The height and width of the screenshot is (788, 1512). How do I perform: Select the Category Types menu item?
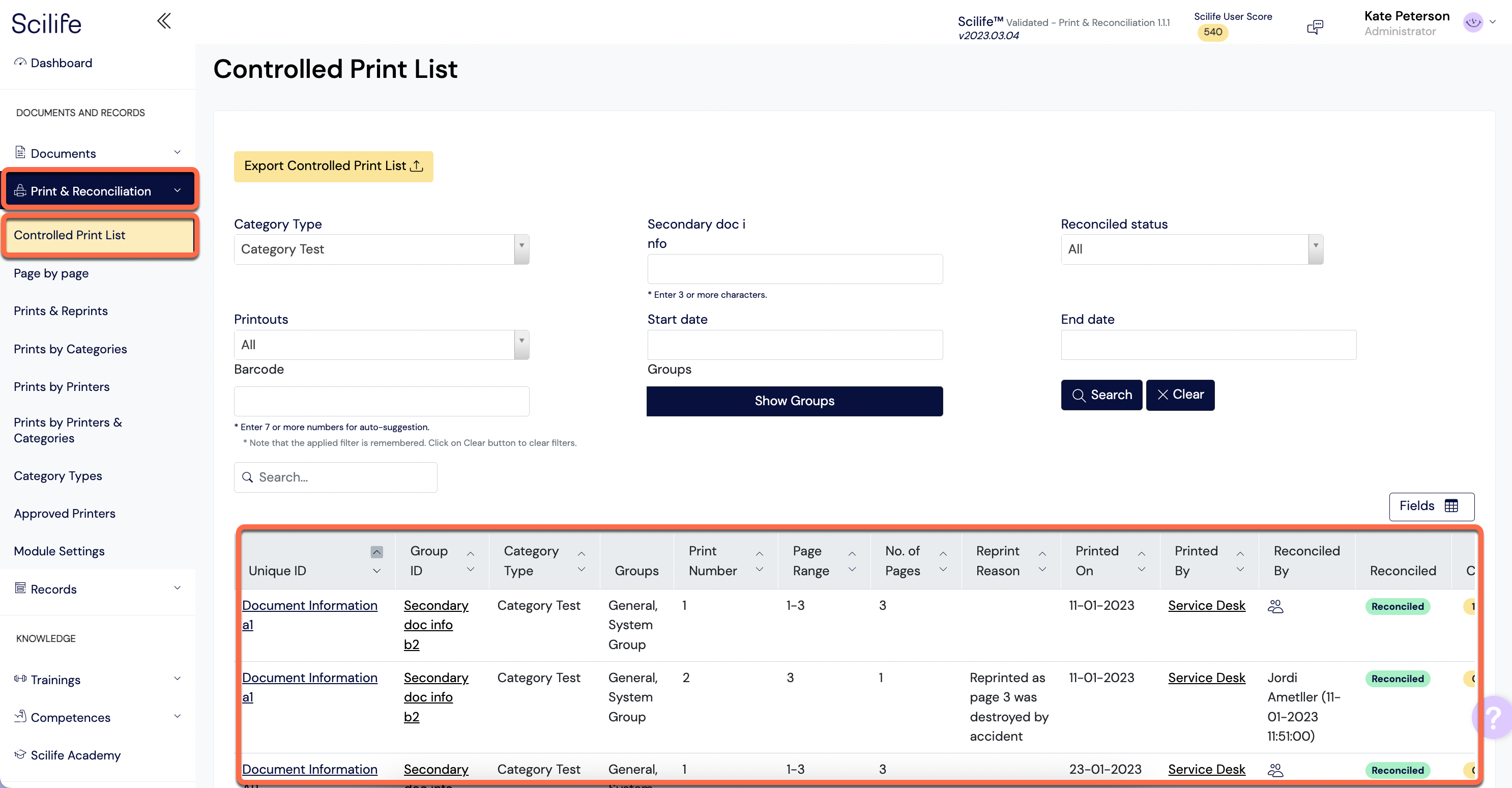tap(57, 475)
